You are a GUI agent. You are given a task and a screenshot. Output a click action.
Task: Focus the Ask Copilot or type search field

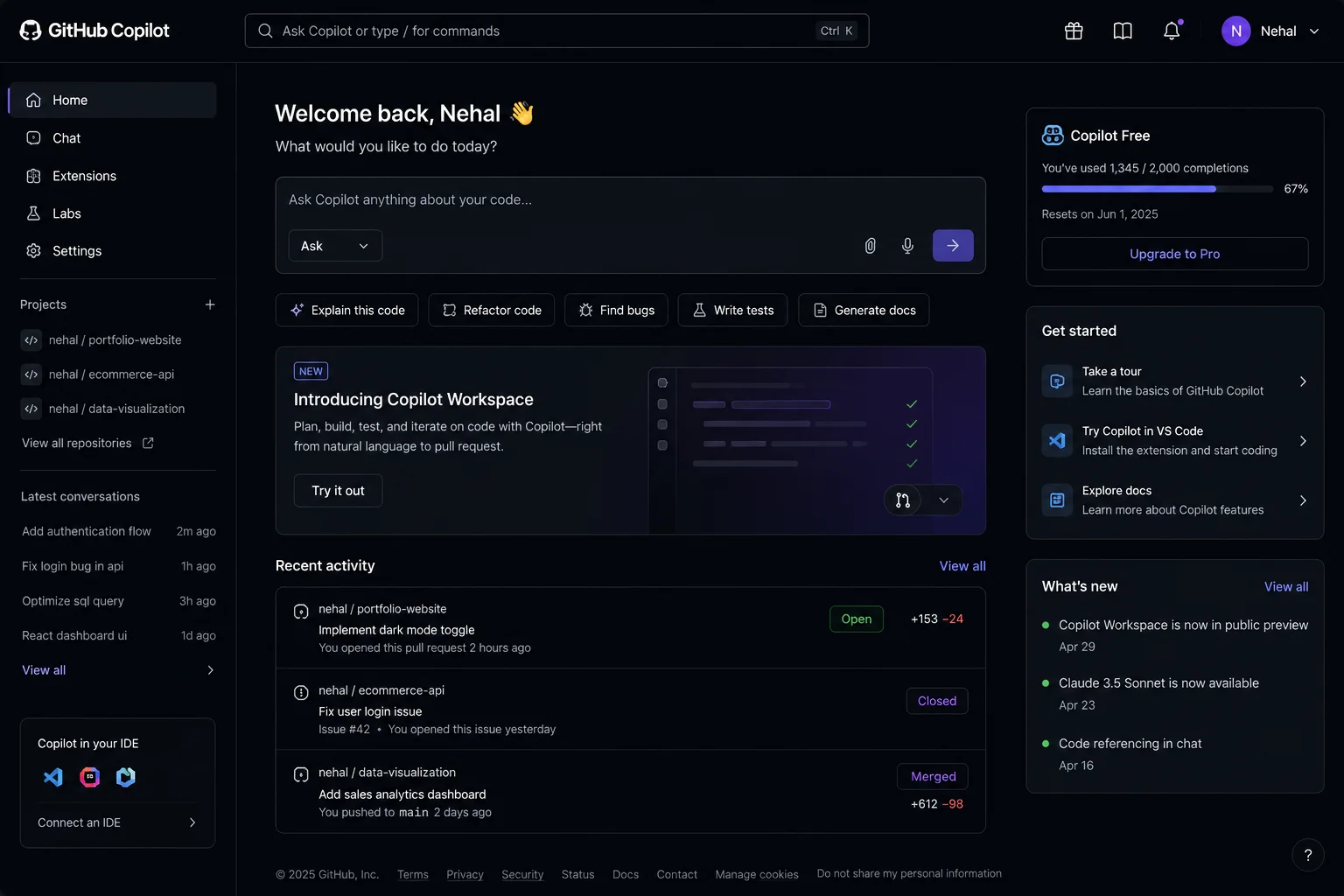(556, 31)
